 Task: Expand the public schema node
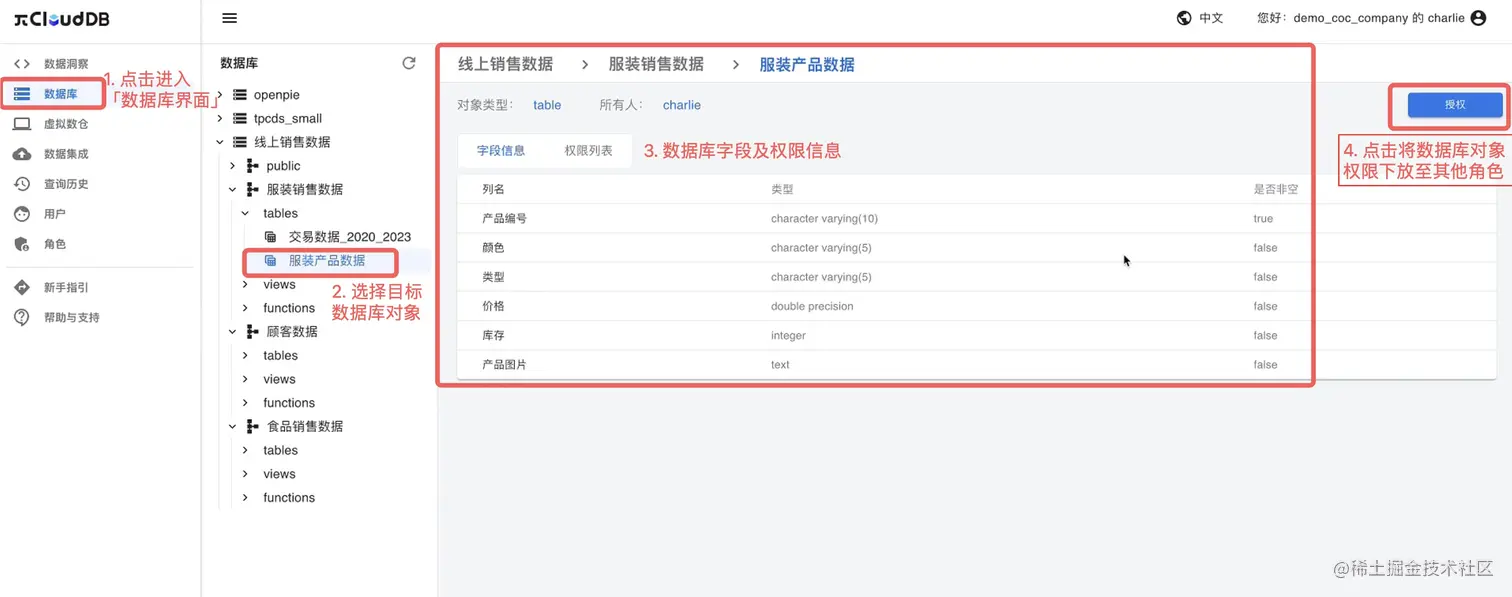pyautogui.click(x=233, y=166)
